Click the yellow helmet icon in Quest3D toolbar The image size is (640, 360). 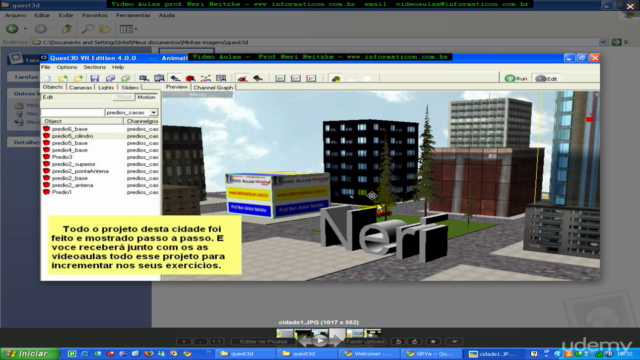tap(336, 78)
